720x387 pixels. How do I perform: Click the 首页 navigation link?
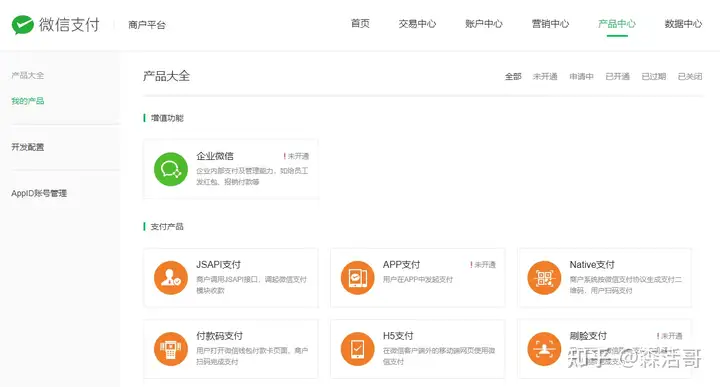click(360, 24)
